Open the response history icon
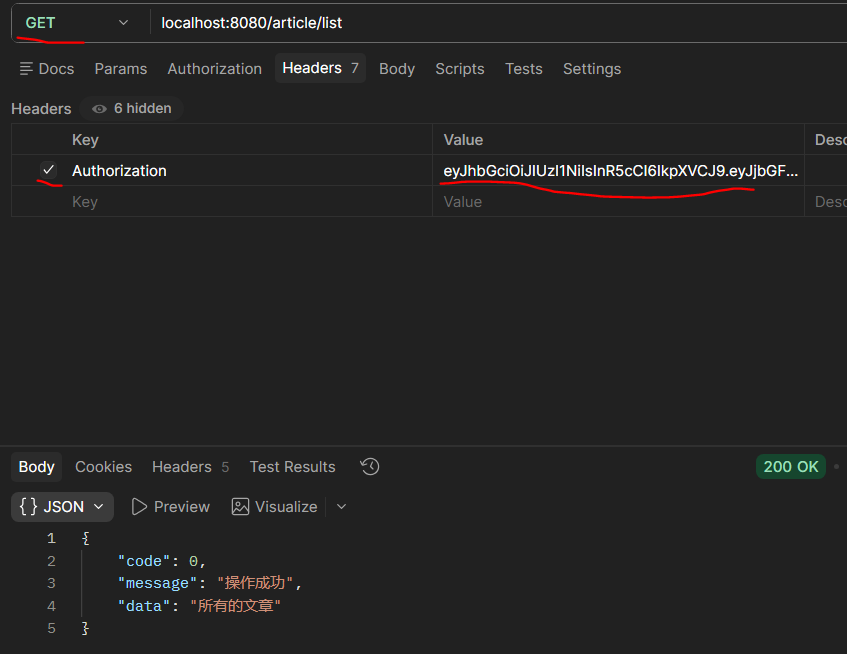This screenshot has width=847, height=654. (370, 467)
